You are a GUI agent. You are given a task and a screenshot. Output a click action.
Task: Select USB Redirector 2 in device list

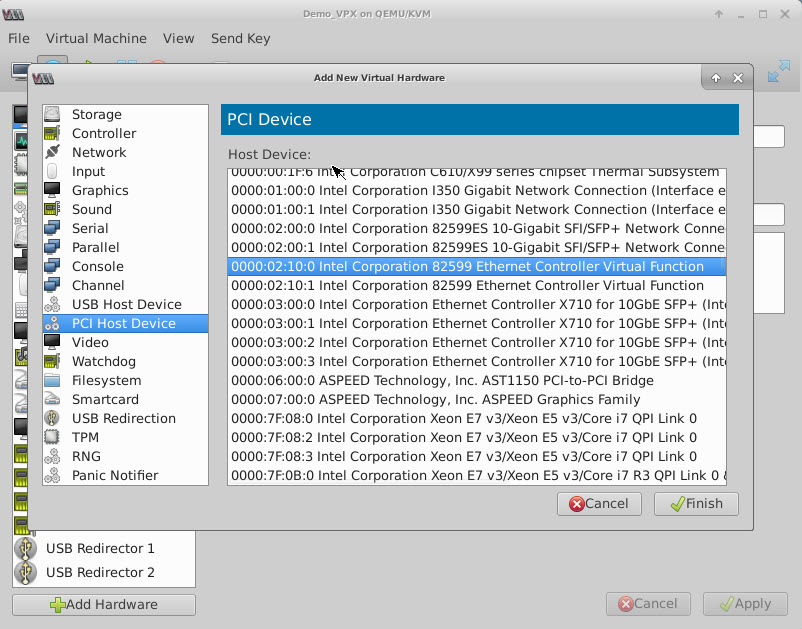(x=104, y=572)
